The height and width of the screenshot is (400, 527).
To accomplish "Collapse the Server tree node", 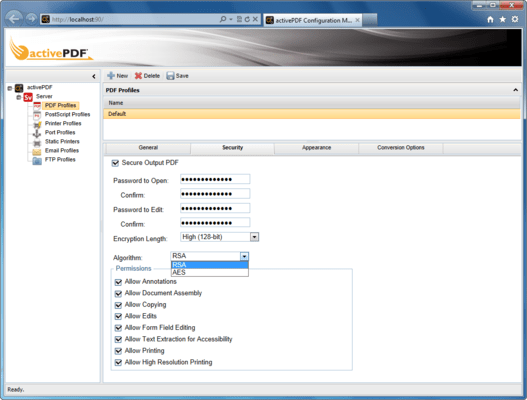I will 19,97.
